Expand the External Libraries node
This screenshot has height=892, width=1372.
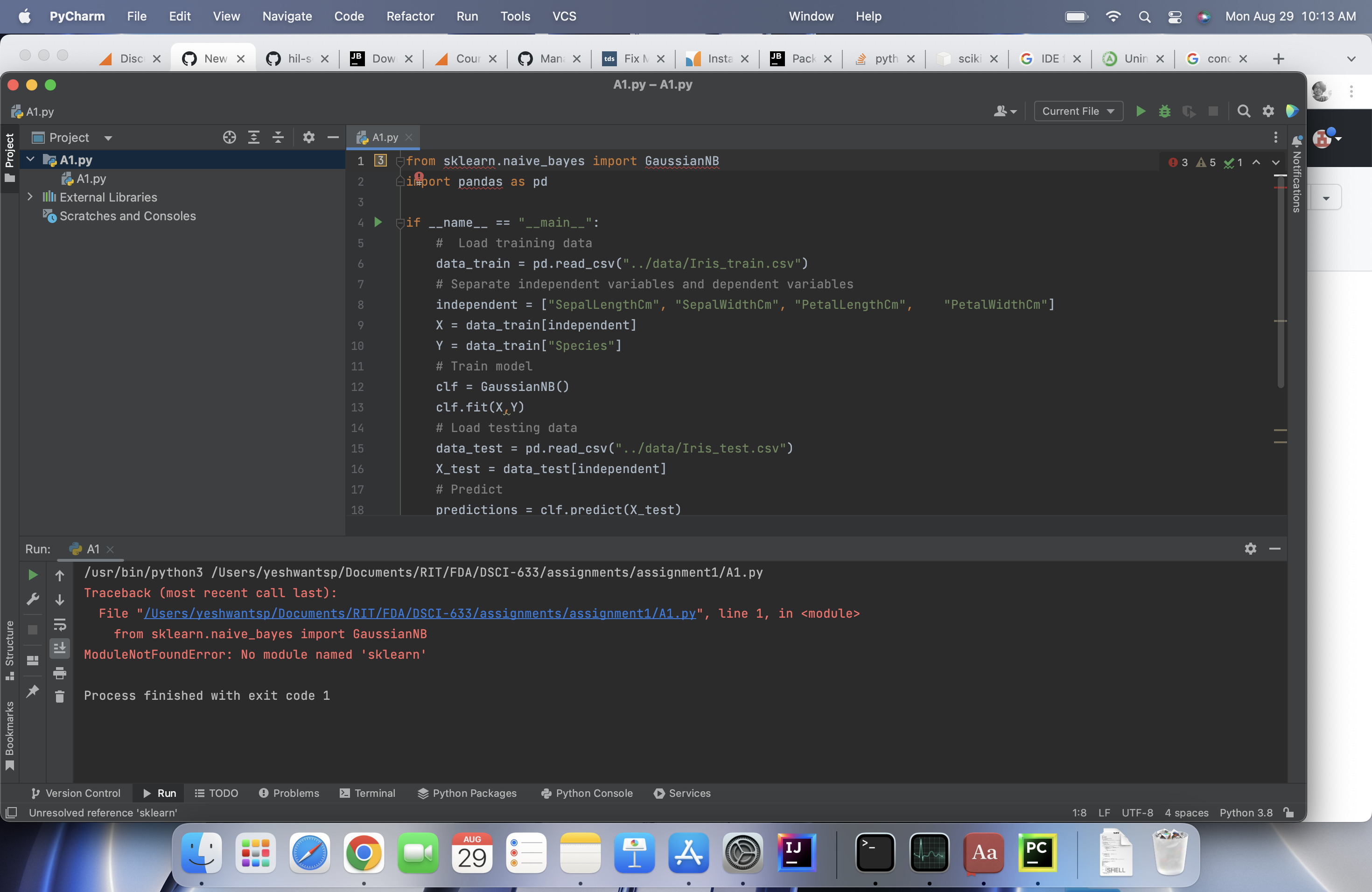click(x=30, y=197)
